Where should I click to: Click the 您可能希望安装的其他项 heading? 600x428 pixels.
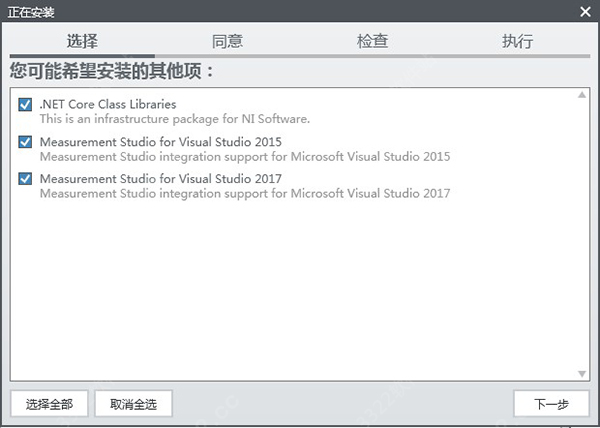click(112, 72)
